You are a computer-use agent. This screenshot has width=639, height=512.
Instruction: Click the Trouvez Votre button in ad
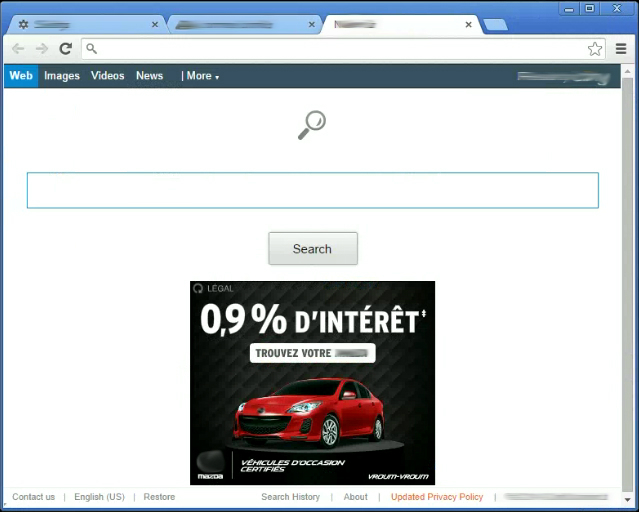click(313, 353)
